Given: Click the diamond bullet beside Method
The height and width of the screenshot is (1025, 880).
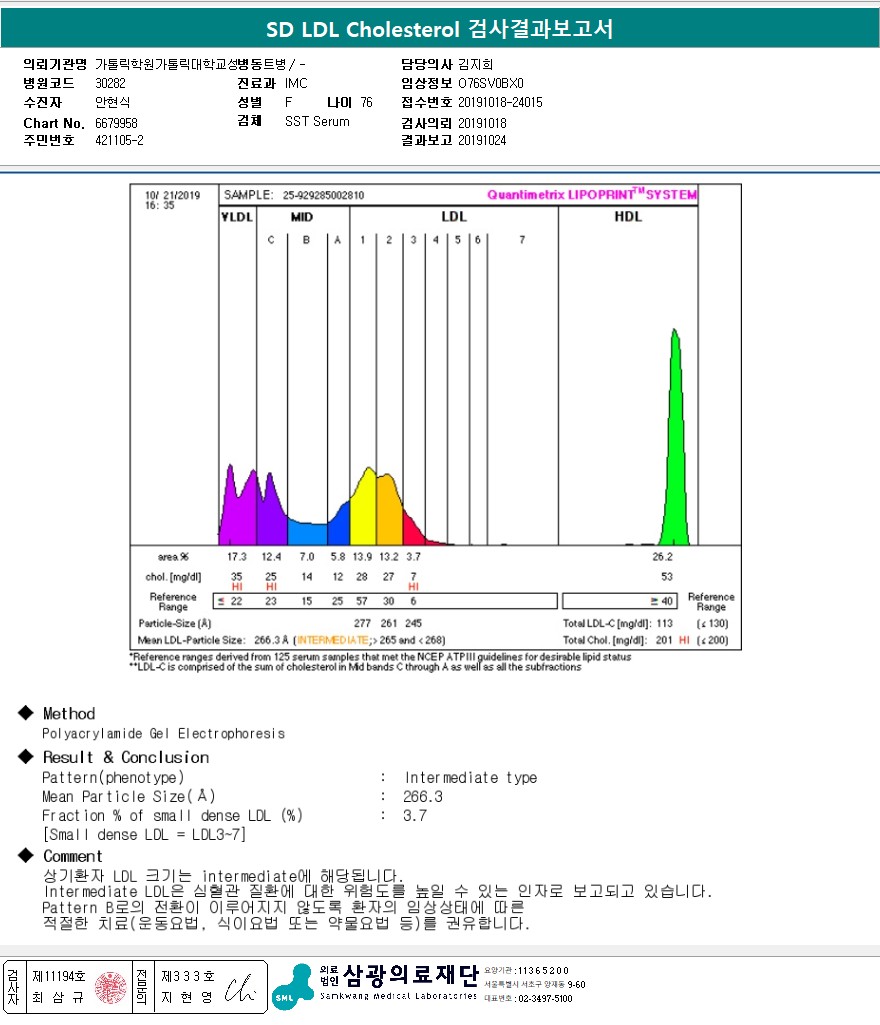Looking at the screenshot, I should [x=25, y=713].
